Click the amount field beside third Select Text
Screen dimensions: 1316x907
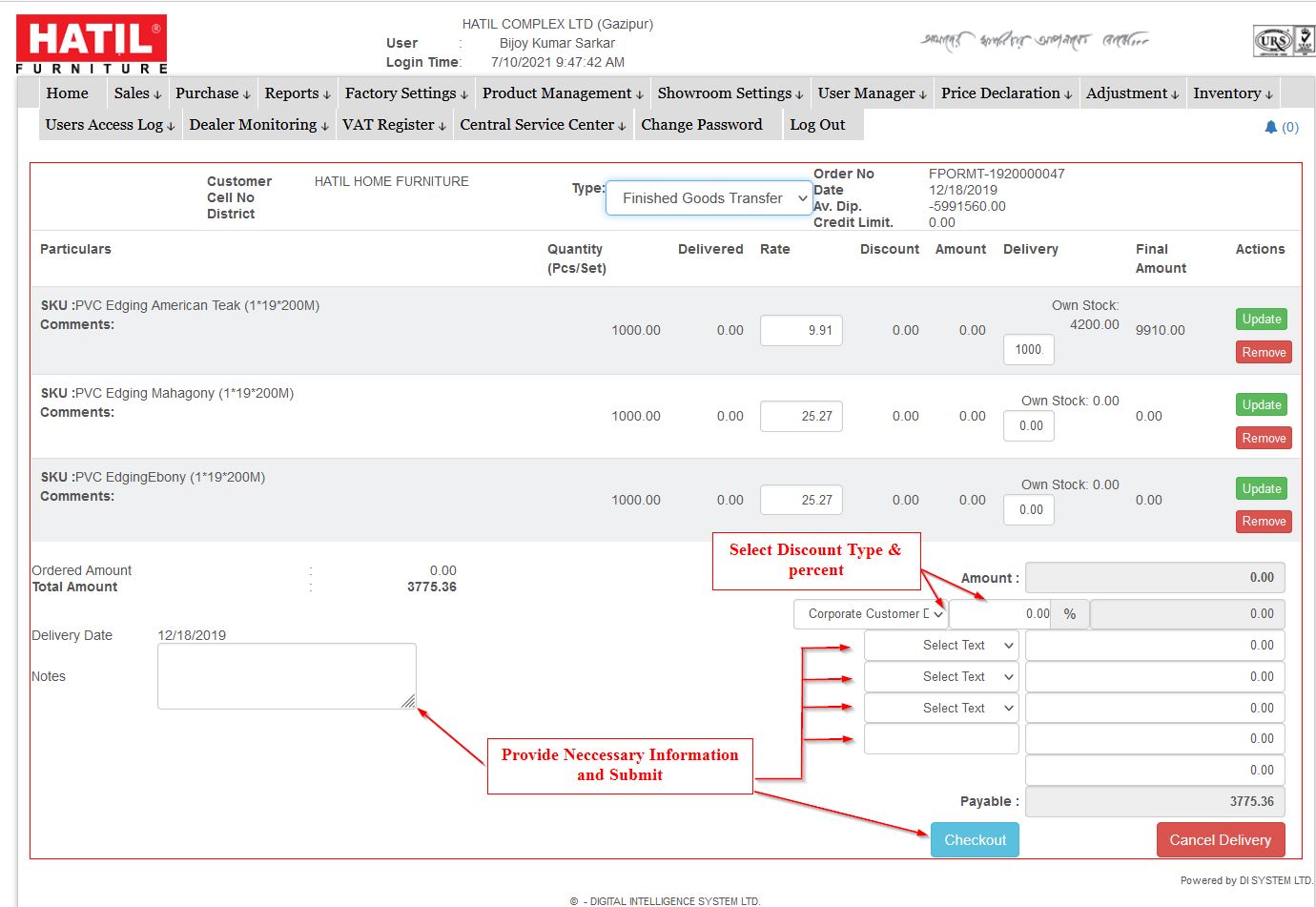point(1155,709)
